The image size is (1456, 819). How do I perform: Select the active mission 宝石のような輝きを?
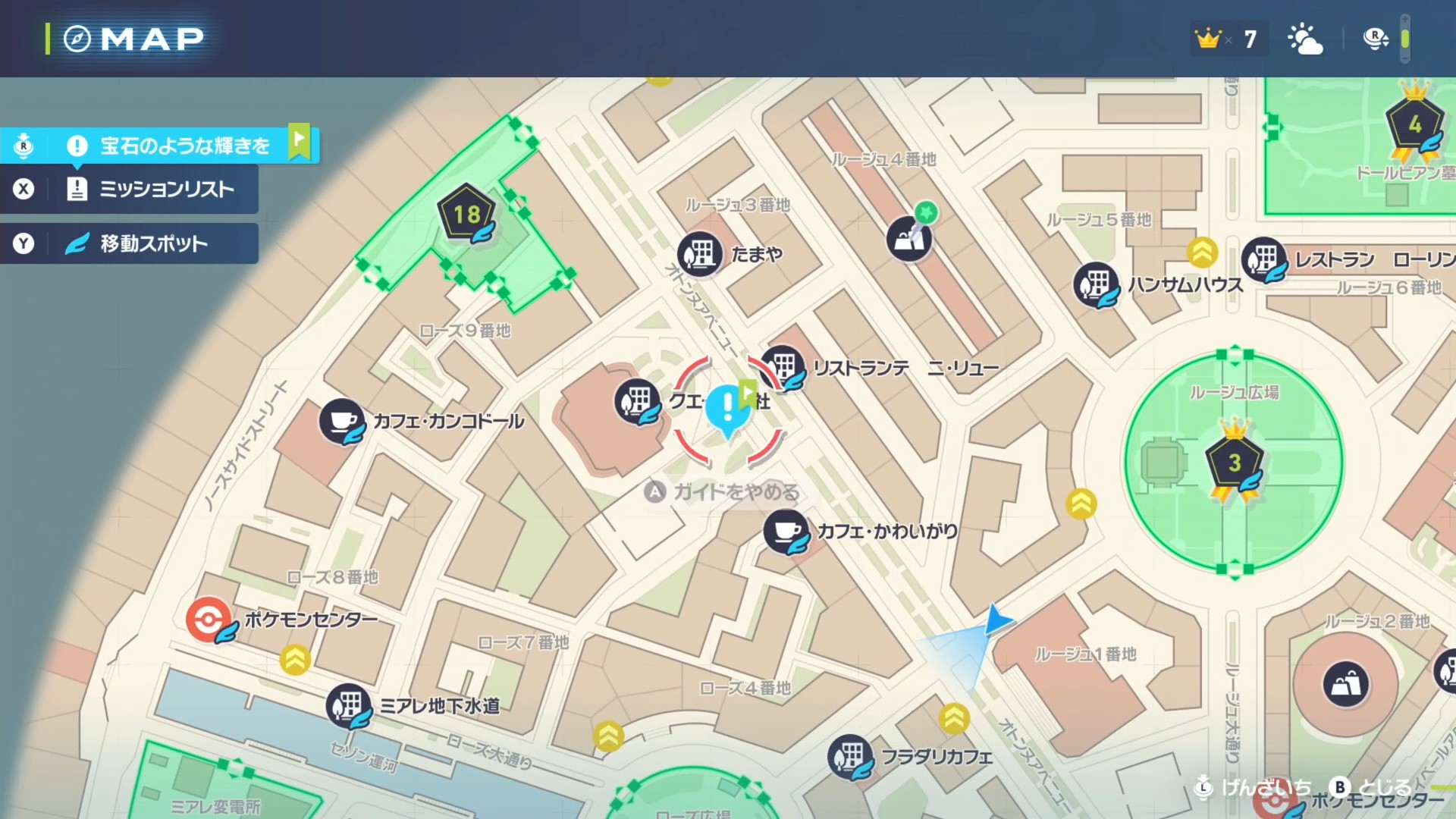(x=159, y=145)
